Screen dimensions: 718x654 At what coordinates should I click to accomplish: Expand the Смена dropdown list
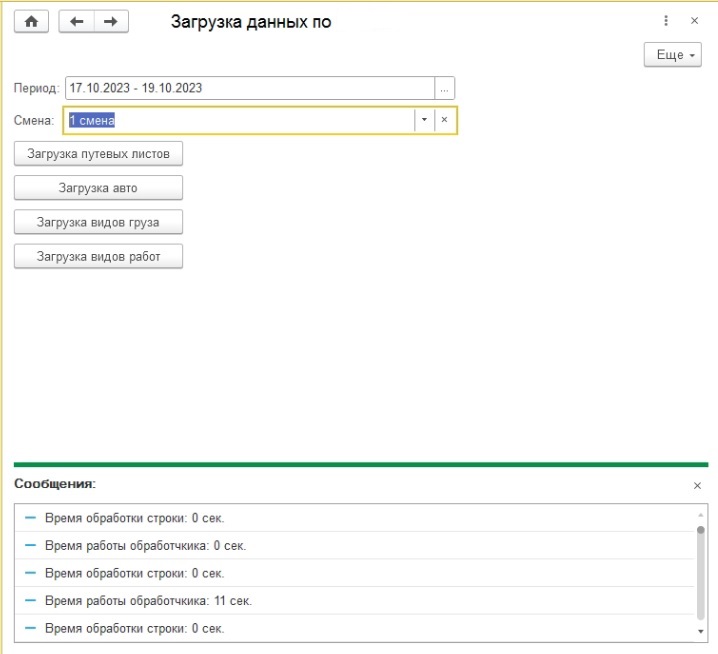pos(424,120)
